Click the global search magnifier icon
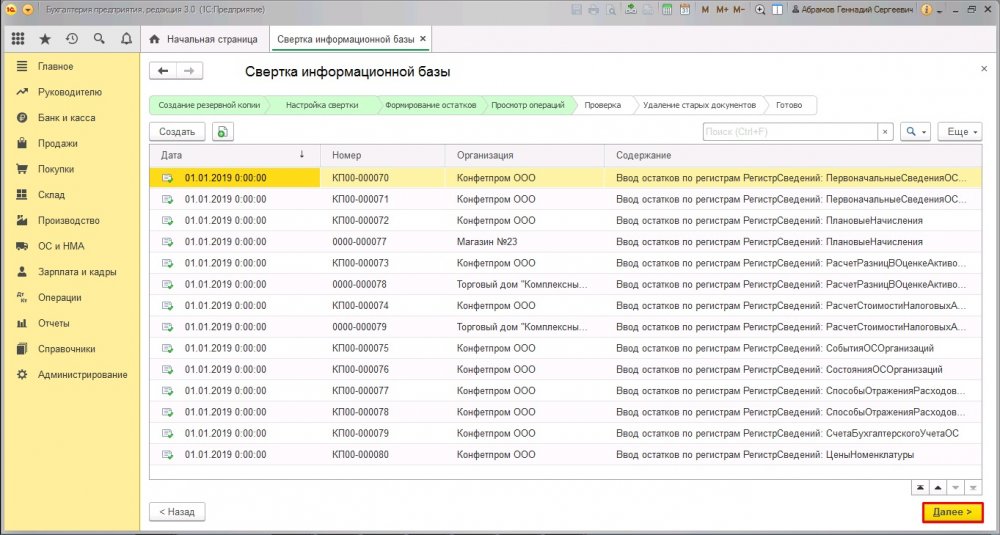Image resolution: width=1000 pixels, height=535 pixels. [99, 39]
